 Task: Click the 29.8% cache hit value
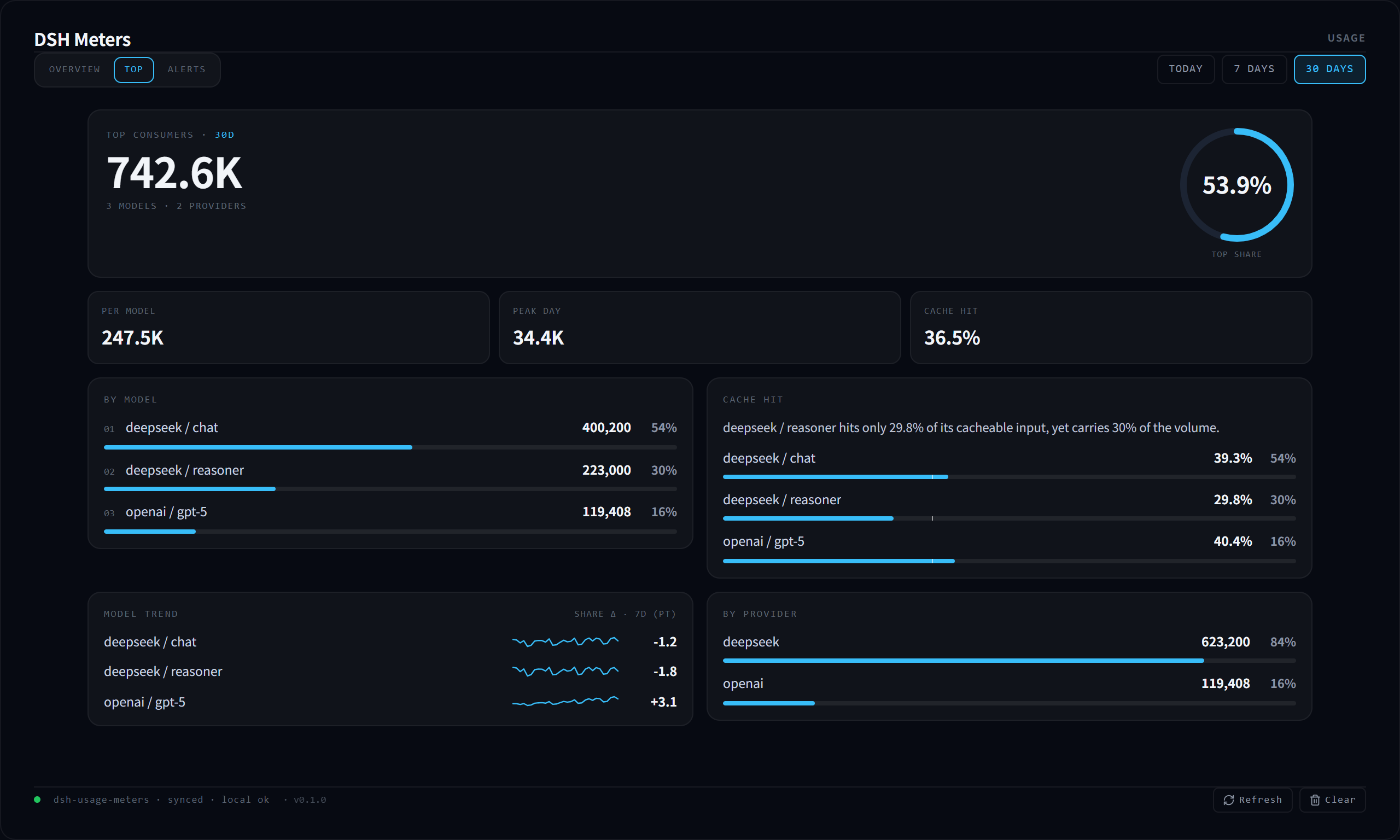(x=1233, y=500)
